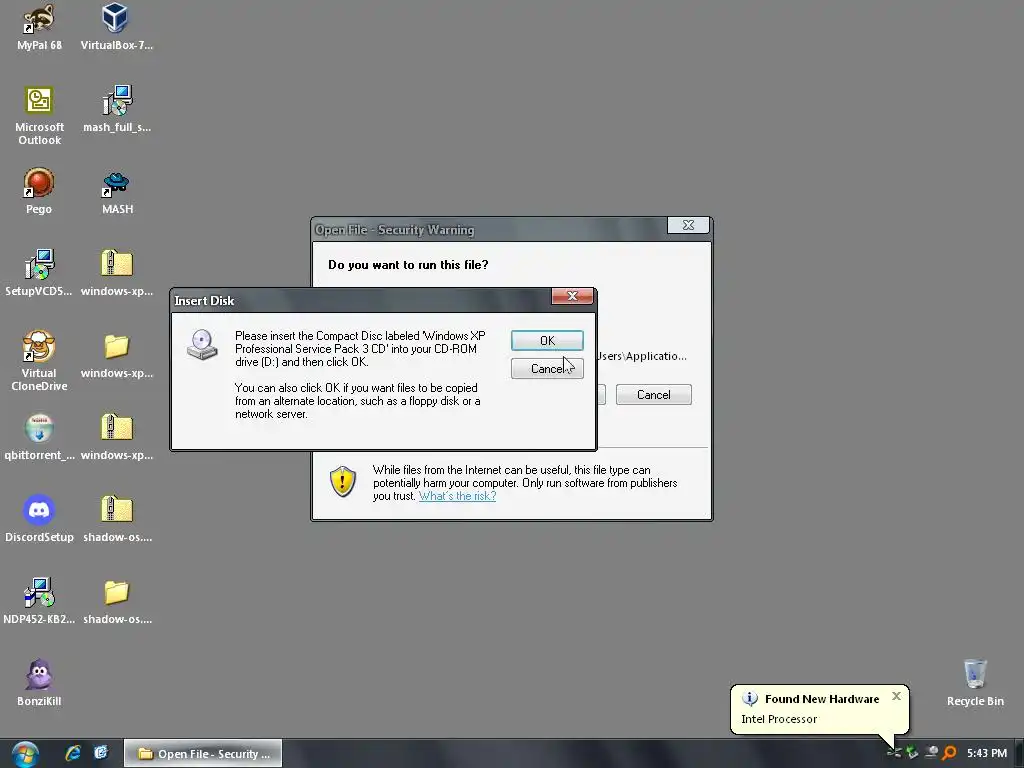The height and width of the screenshot is (768, 1024).
Task: Select the MASH shortcut icon
Action: point(117,191)
